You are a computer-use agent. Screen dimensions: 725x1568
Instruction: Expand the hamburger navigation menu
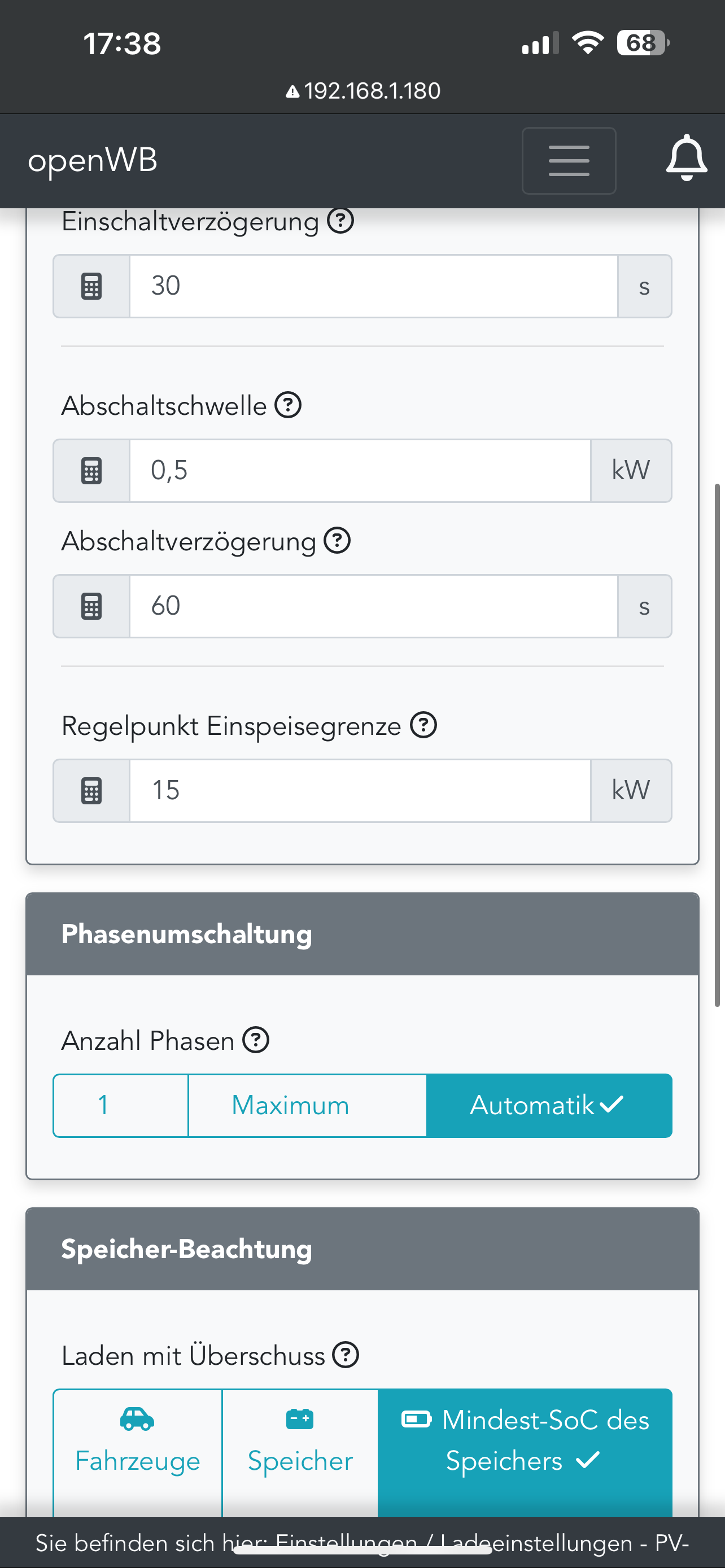569,161
